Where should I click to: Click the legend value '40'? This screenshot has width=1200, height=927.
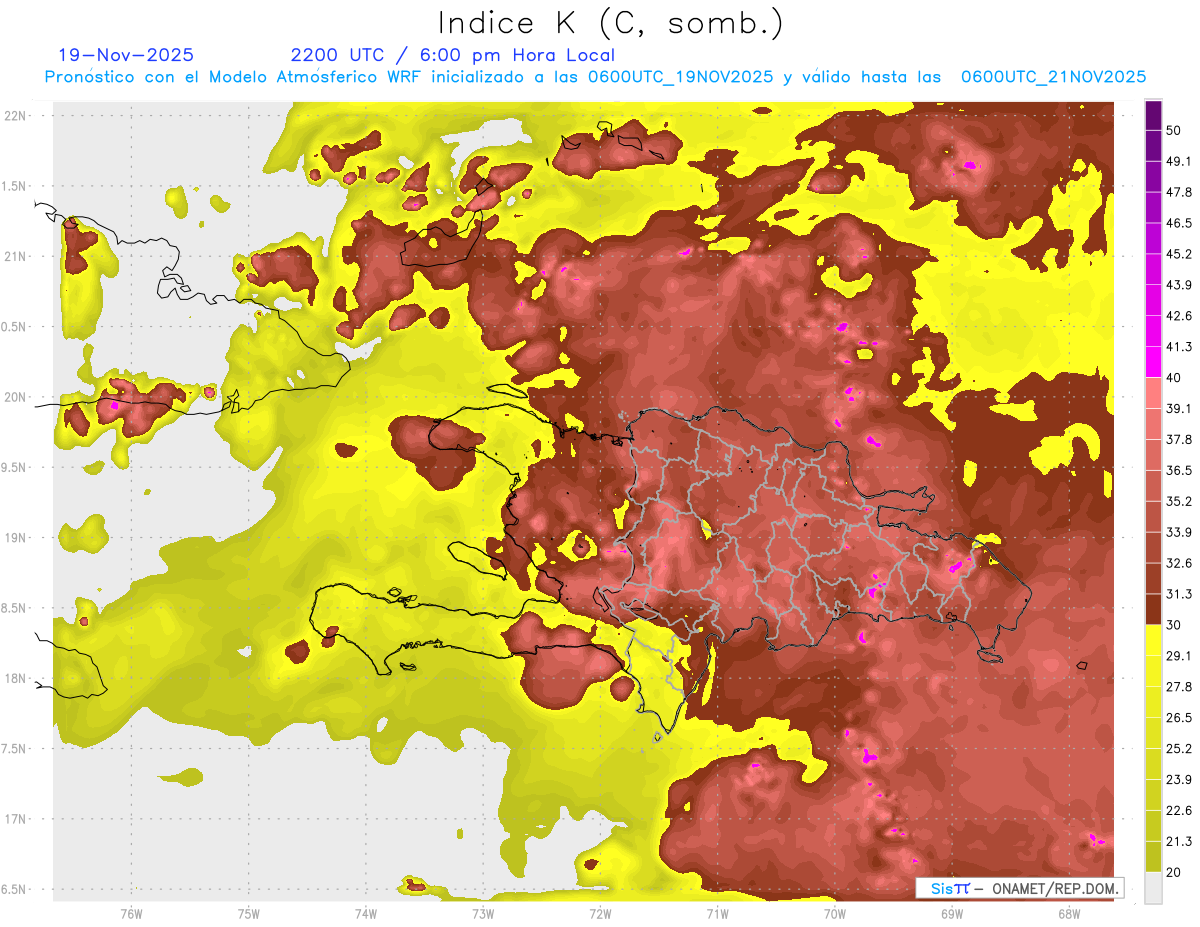point(1175,378)
